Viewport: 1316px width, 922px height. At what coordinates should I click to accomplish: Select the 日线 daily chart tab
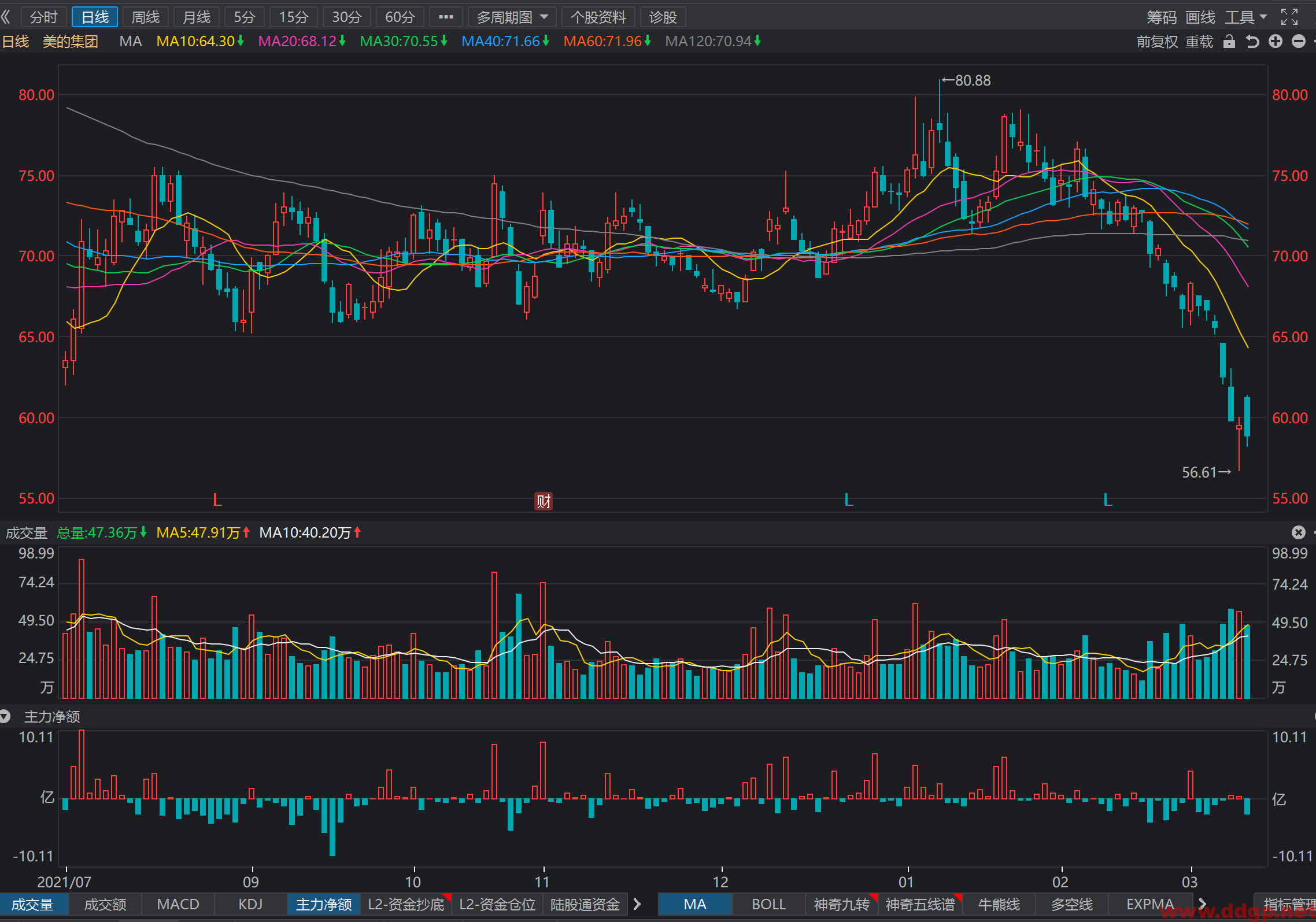(x=95, y=17)
